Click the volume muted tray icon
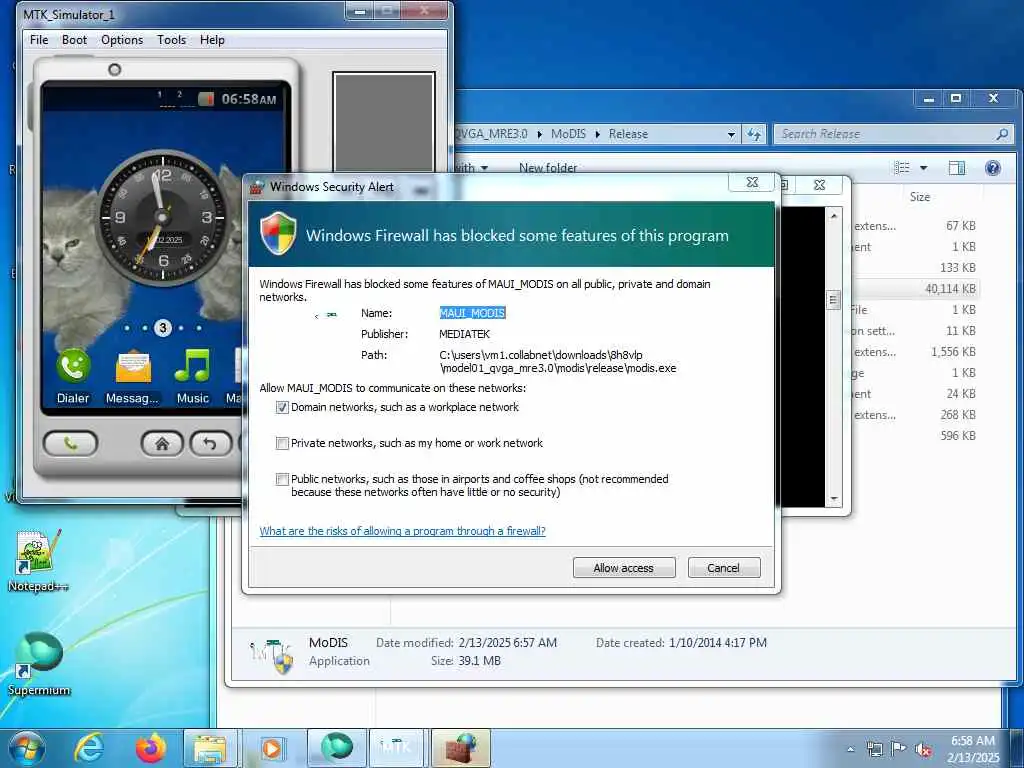1024x768 pixels. (923, 749)
